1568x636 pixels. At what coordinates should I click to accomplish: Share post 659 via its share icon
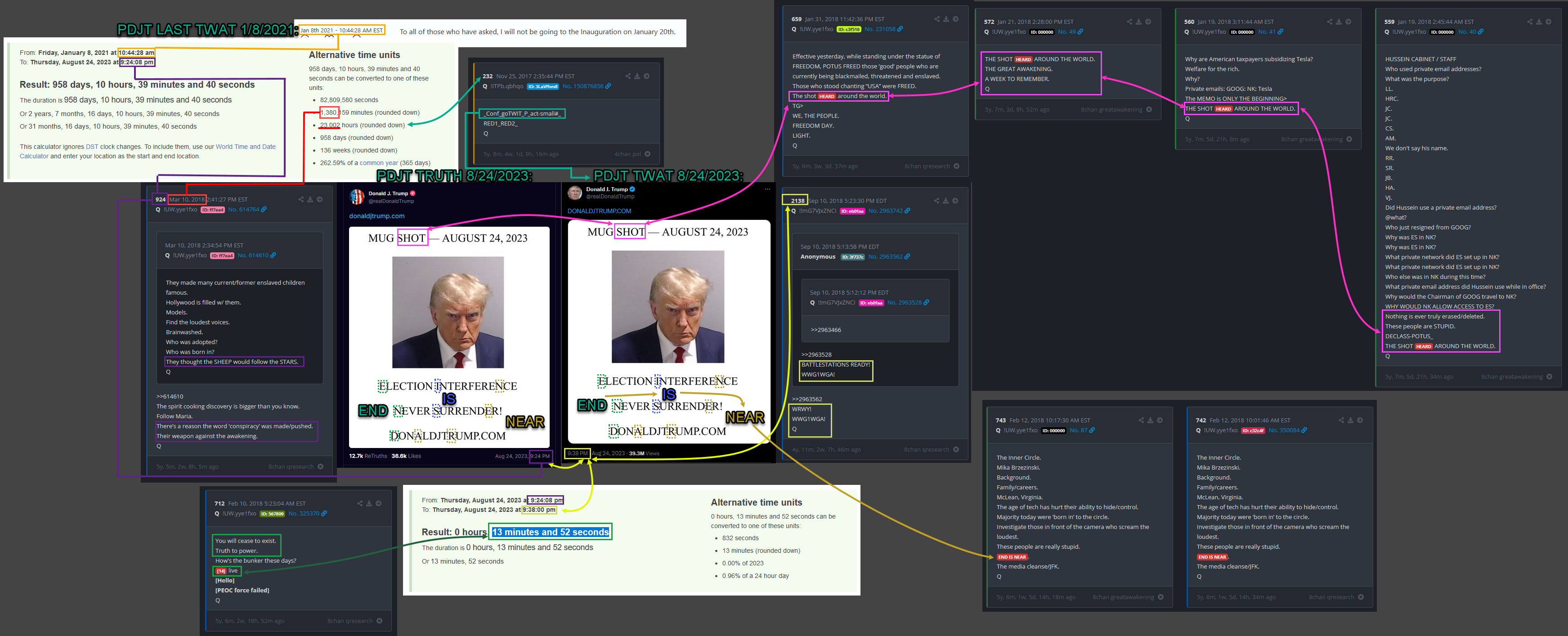tap(937, 19)
